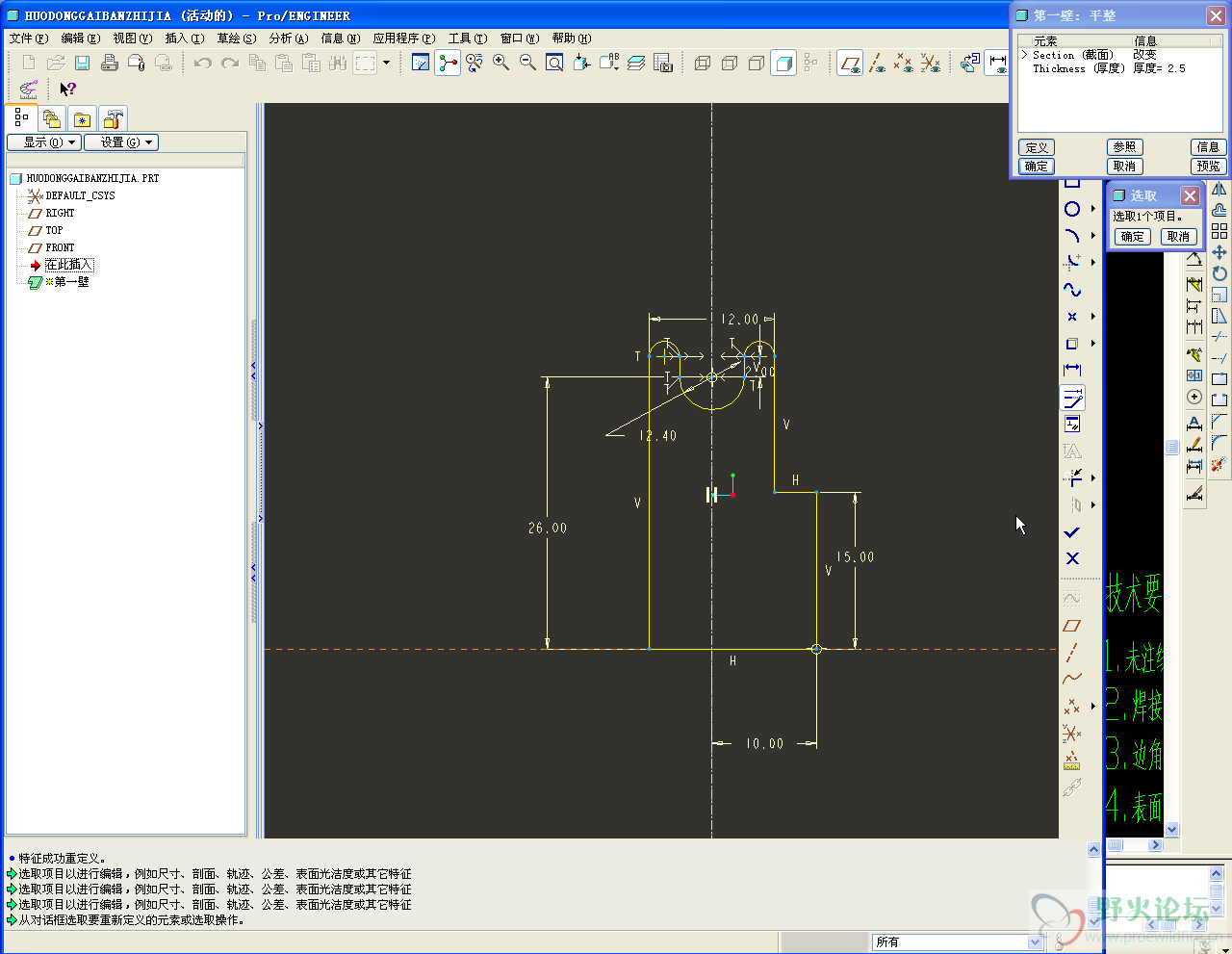Click the mirror icon in right toolbar
1232x954 pixels.
click(x=1219, y=190)
